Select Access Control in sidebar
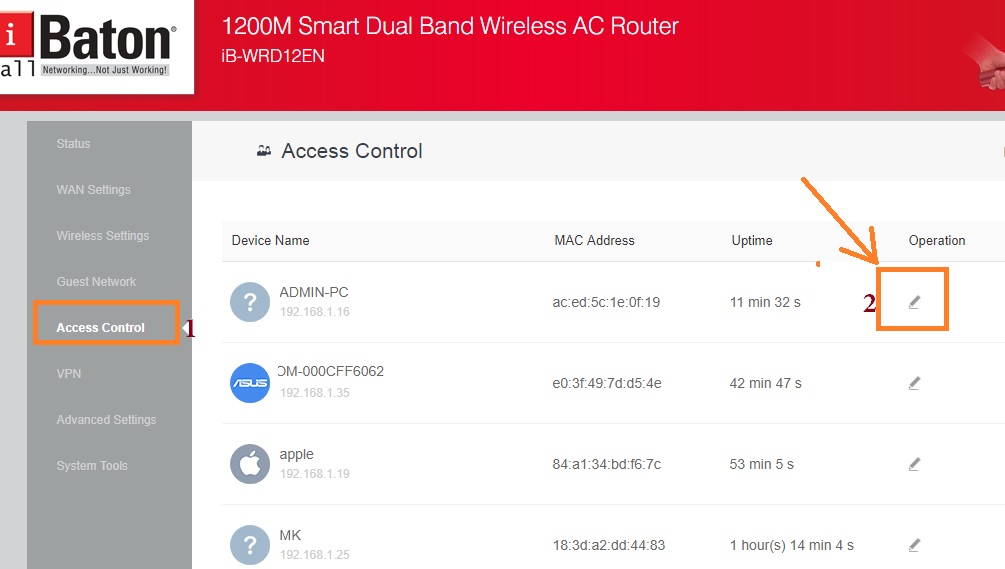Image resolution: width=1005 pixels, height=569 pixels. click(100, 328)
